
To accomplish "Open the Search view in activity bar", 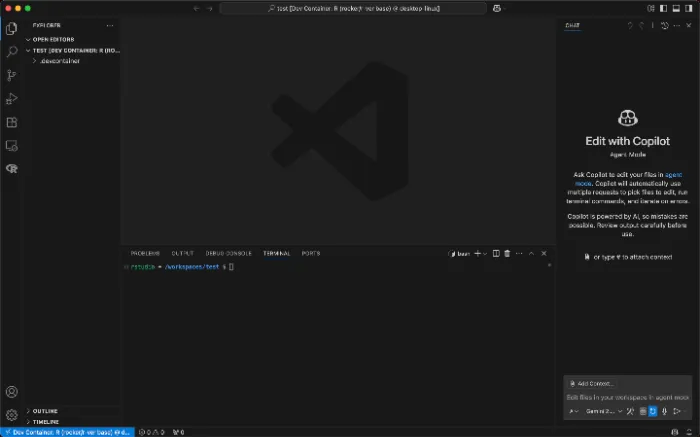I will [12, 51].
